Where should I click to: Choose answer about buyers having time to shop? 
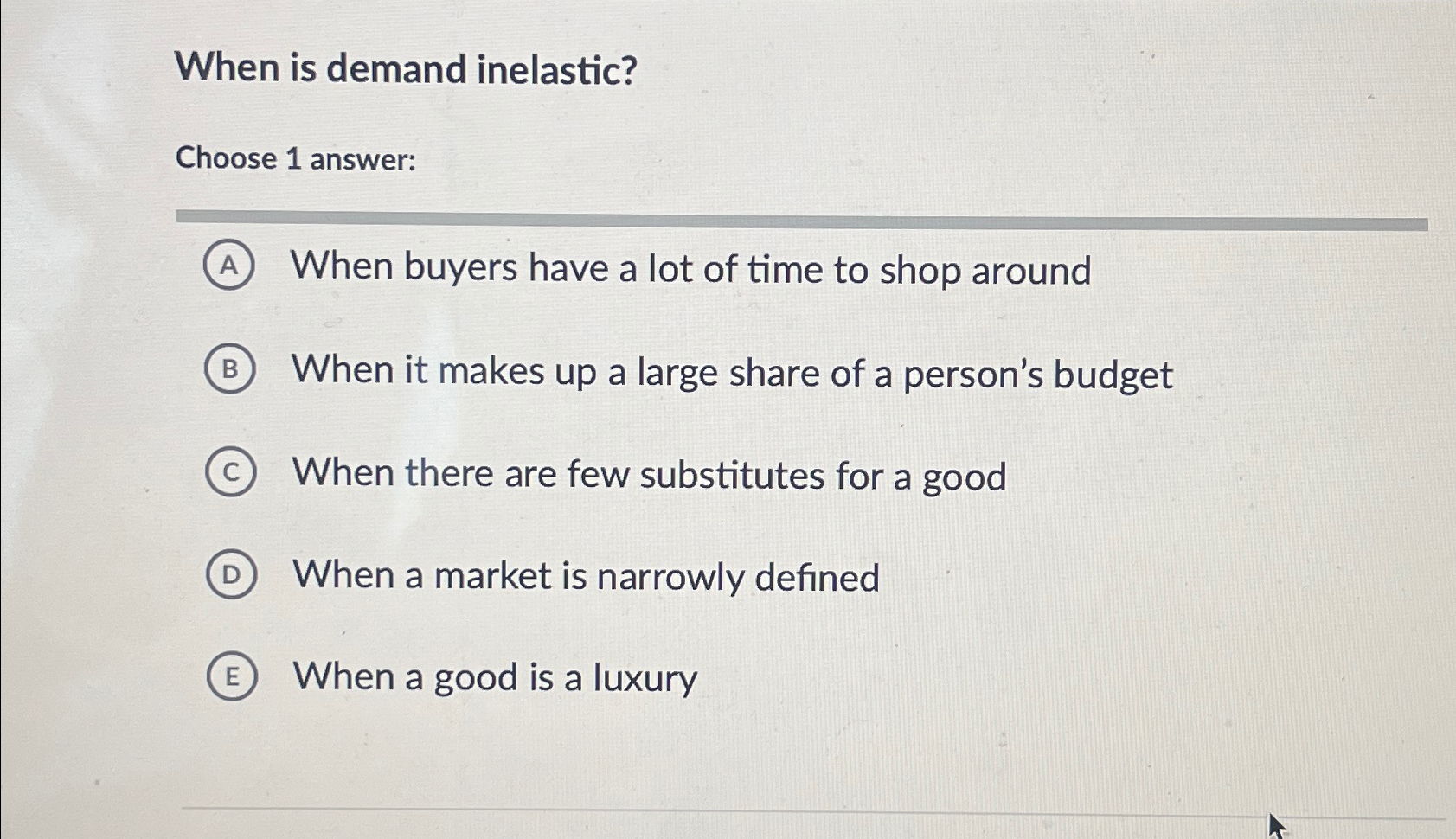click(x=690, y=270)
